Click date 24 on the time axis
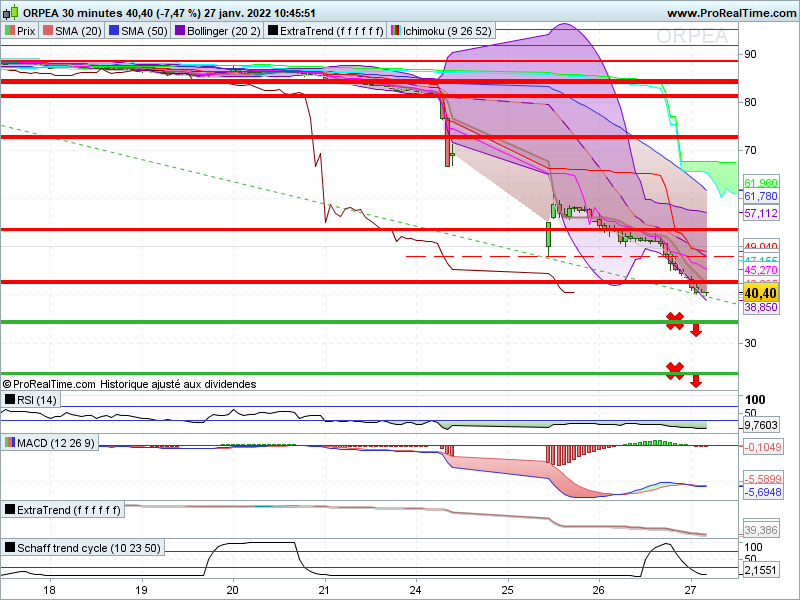800x600 pixels. pyautogui.click(x=416, y=590)
